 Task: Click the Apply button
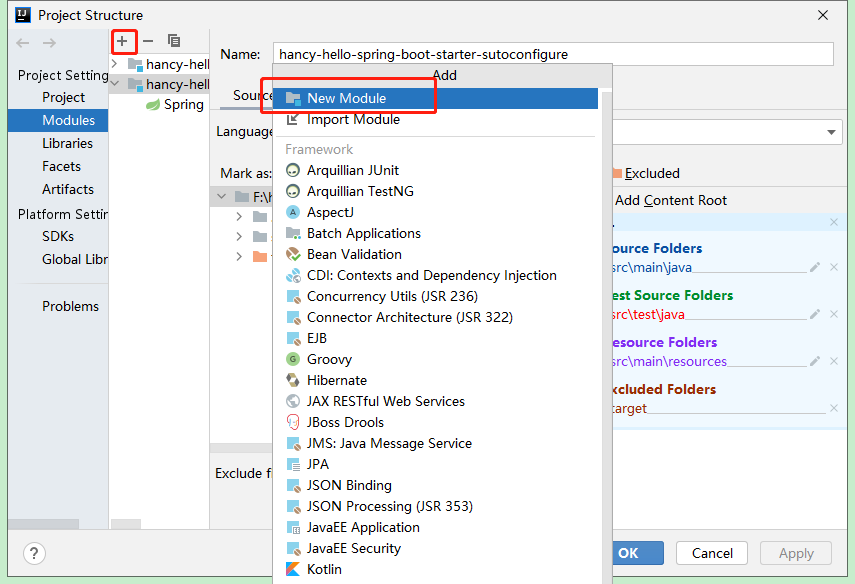(796, 553)
